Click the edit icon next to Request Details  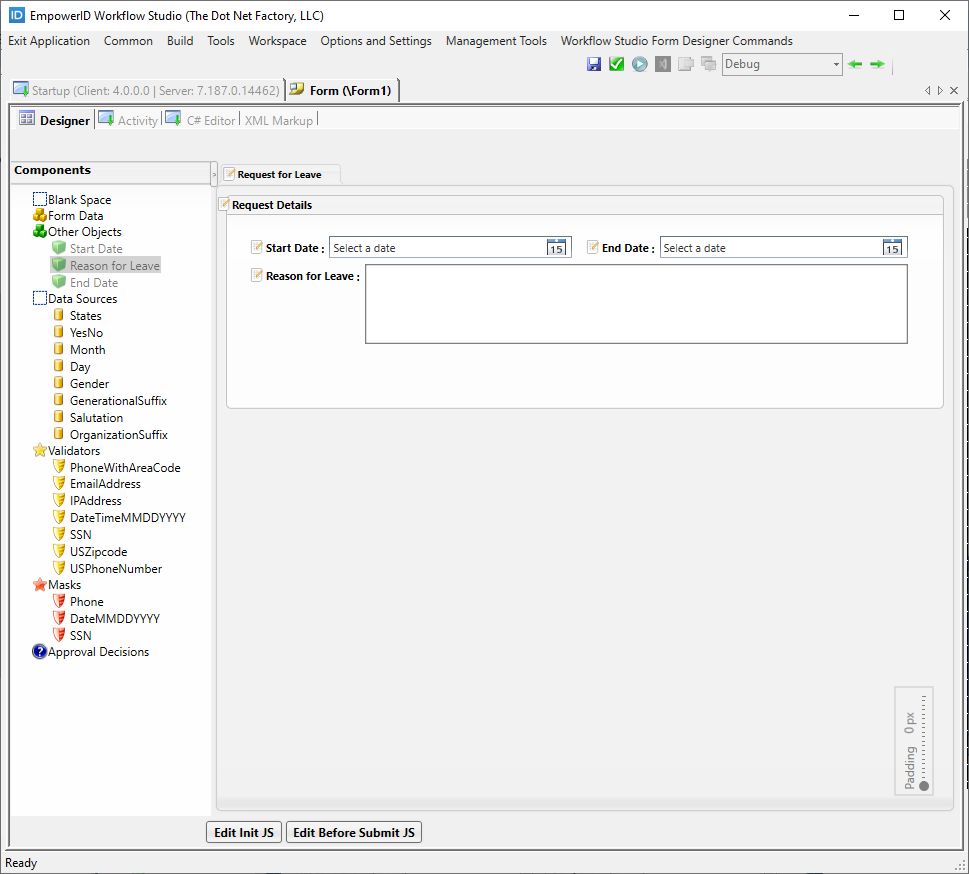[x=225, y=205]
